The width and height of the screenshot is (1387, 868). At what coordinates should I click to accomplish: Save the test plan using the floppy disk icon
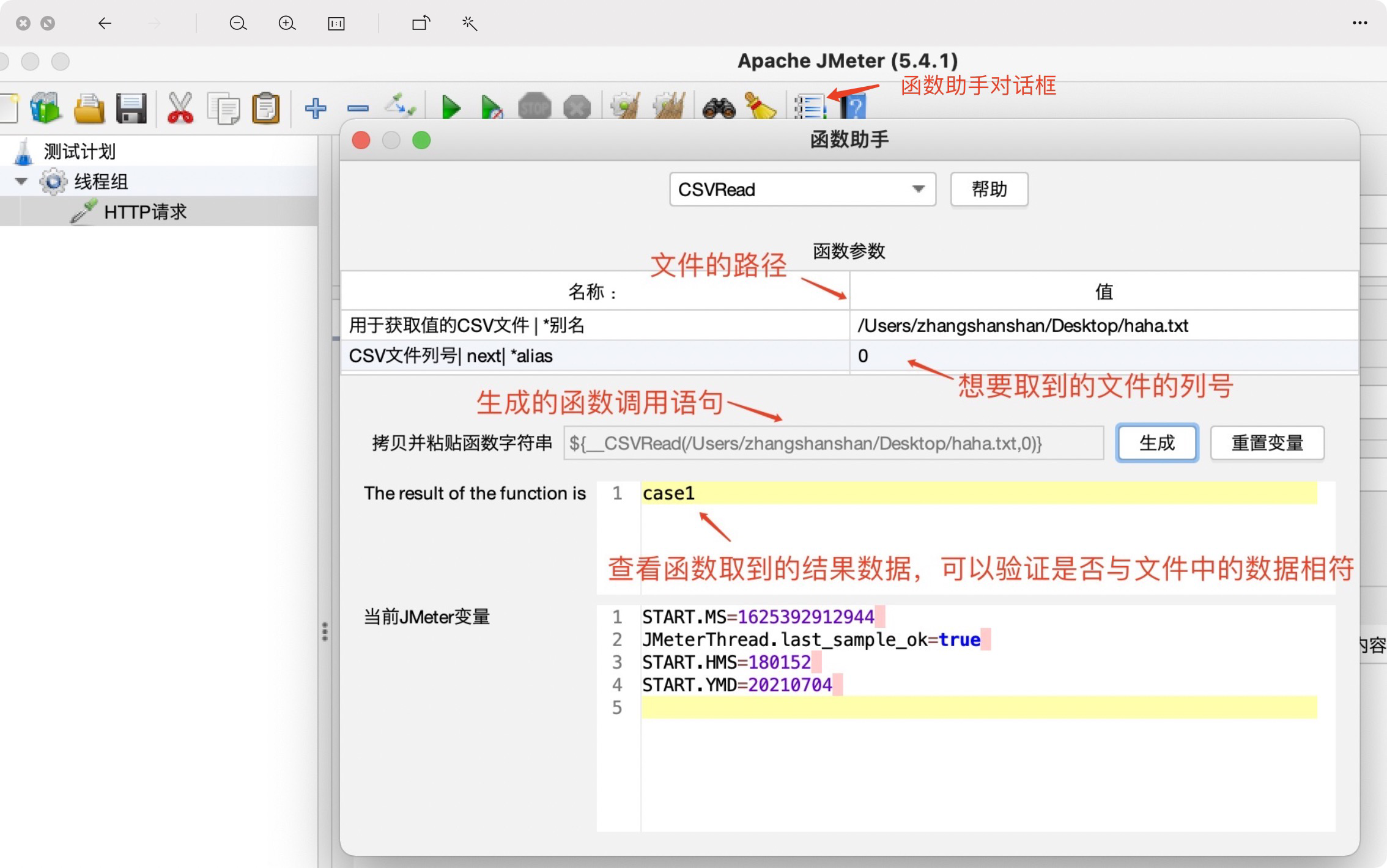pyautogui.click(x=131, y=108)
